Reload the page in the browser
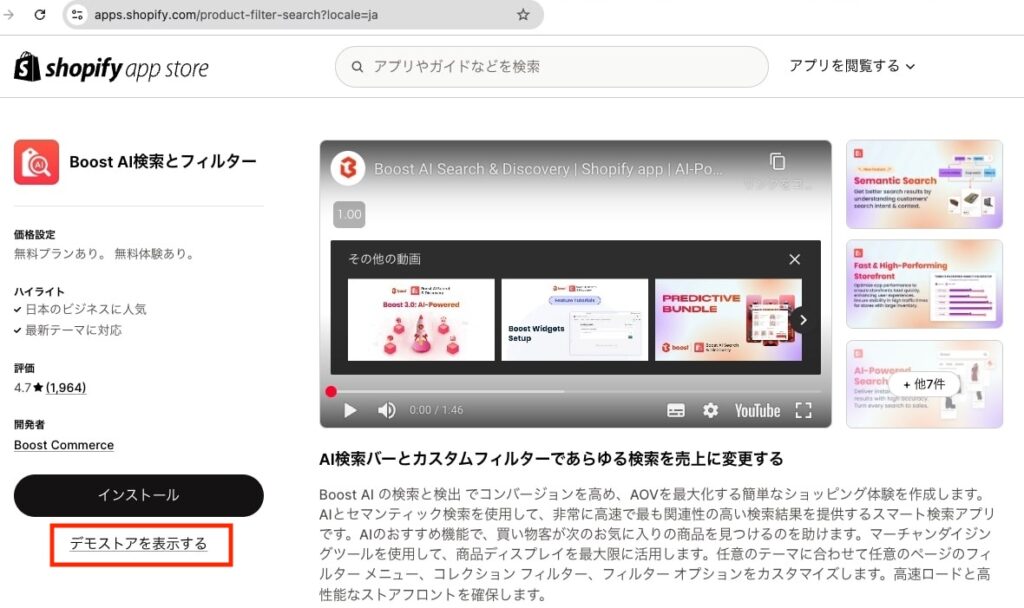The image size is (1024, 608). click(x=40, y=15)
